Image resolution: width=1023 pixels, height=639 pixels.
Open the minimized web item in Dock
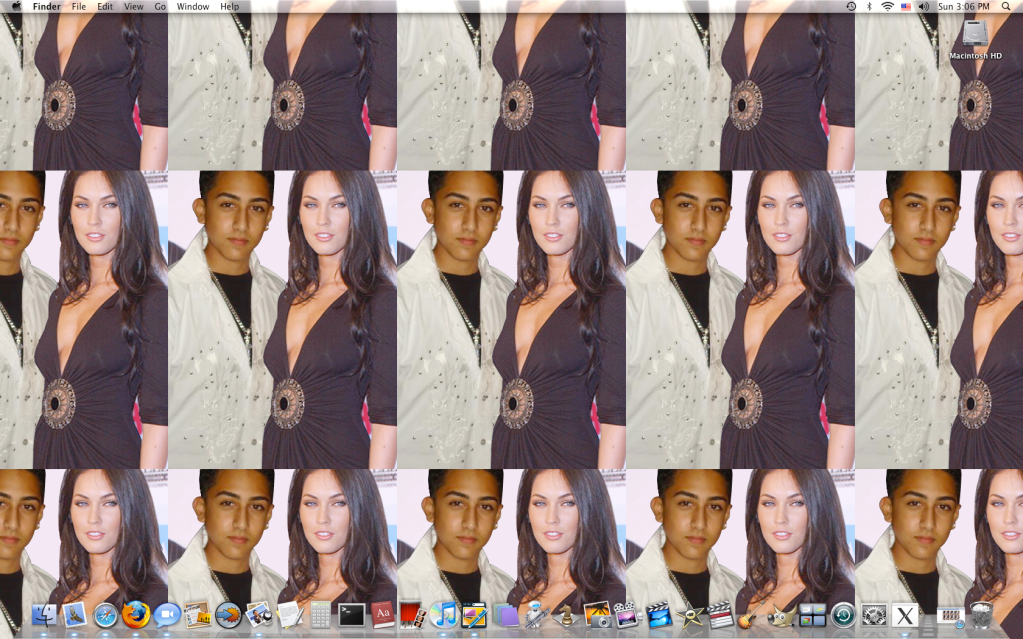950,615
